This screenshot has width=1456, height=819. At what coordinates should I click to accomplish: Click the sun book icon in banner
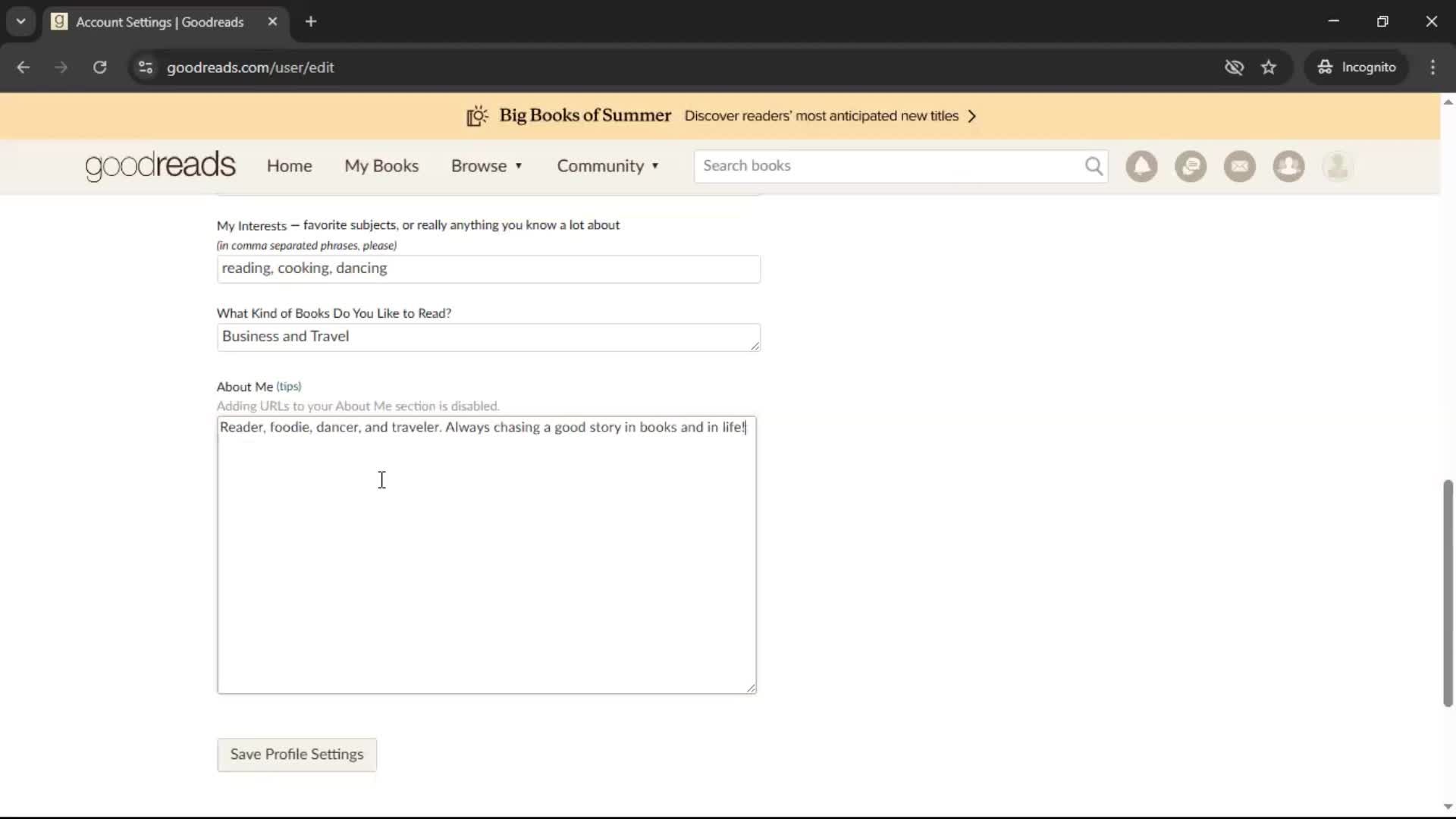477,116
